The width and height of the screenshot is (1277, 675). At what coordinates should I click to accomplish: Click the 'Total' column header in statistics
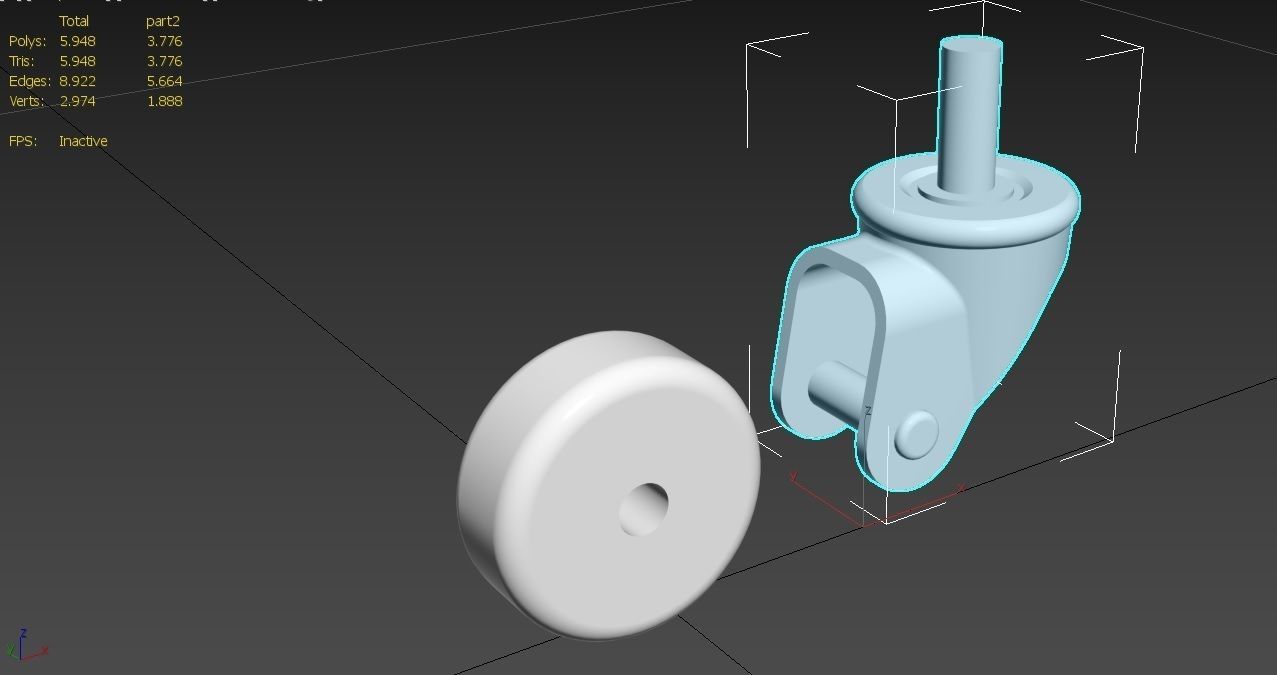tap(74, 20)
